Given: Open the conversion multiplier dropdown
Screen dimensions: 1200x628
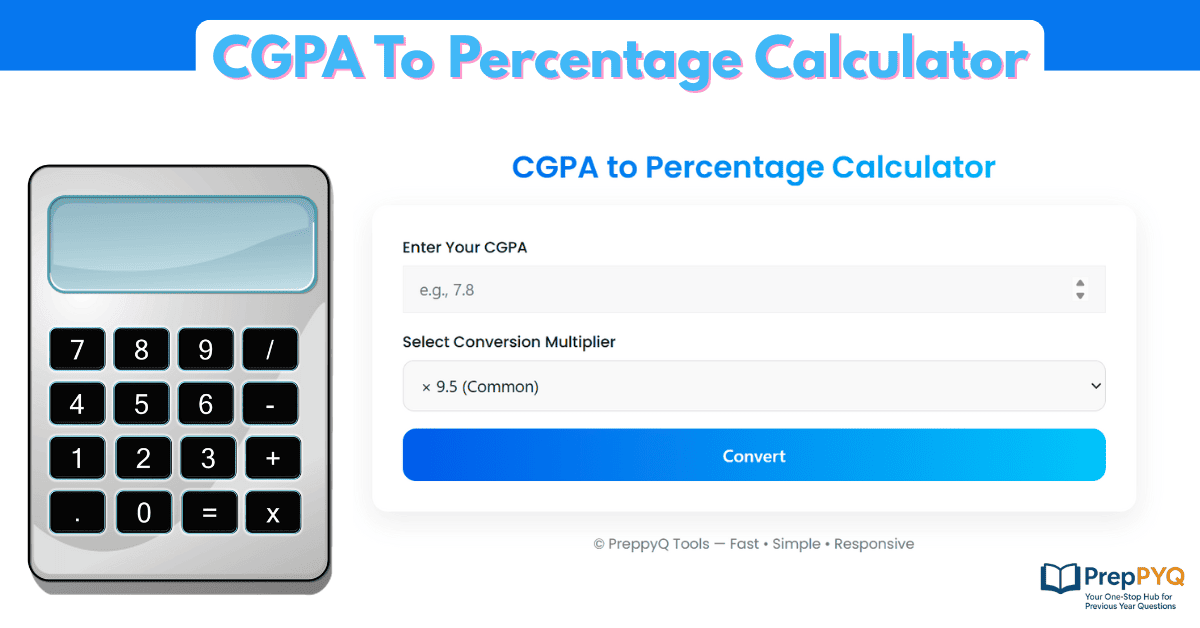Looking at the screenshot, I should coord(753,385).
